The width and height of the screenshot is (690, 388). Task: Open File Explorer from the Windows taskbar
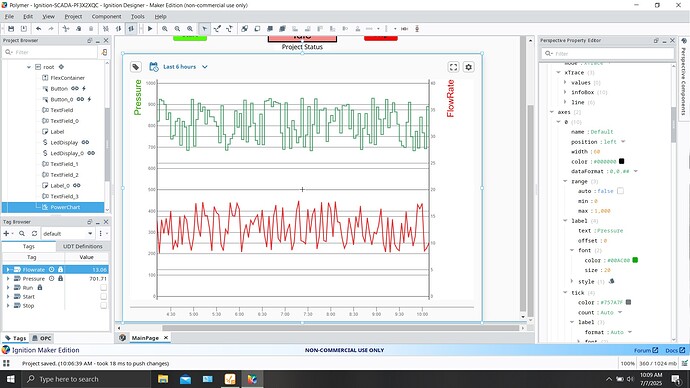click(x=163, y=379)
